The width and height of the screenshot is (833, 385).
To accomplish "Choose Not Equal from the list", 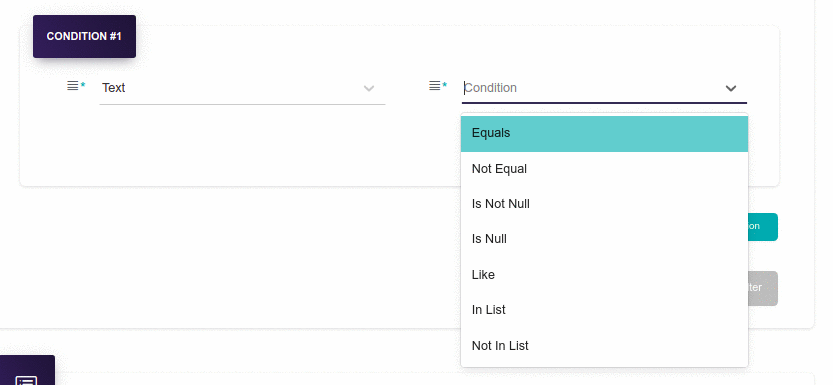I will (604, 169).
